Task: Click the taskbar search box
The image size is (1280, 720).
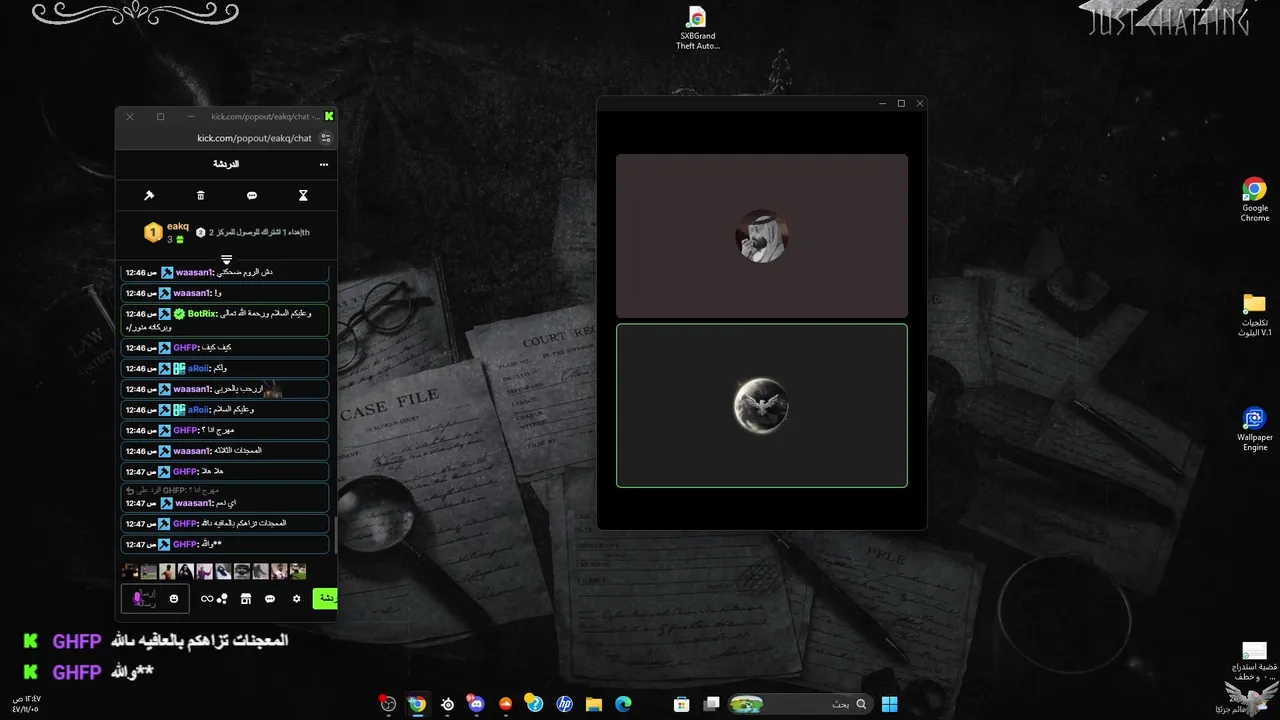Action: click(798, 704)
